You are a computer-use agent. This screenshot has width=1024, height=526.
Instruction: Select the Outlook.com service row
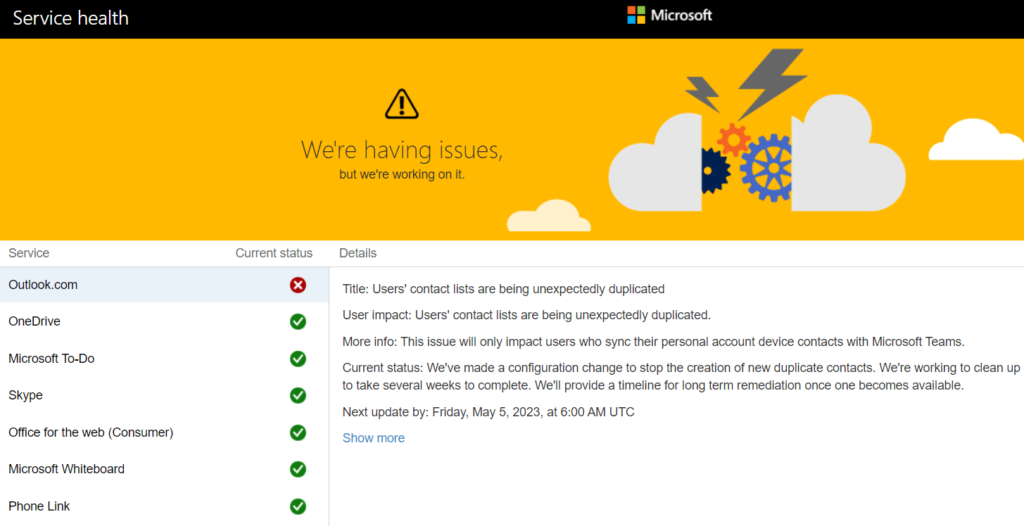[164, 285]
